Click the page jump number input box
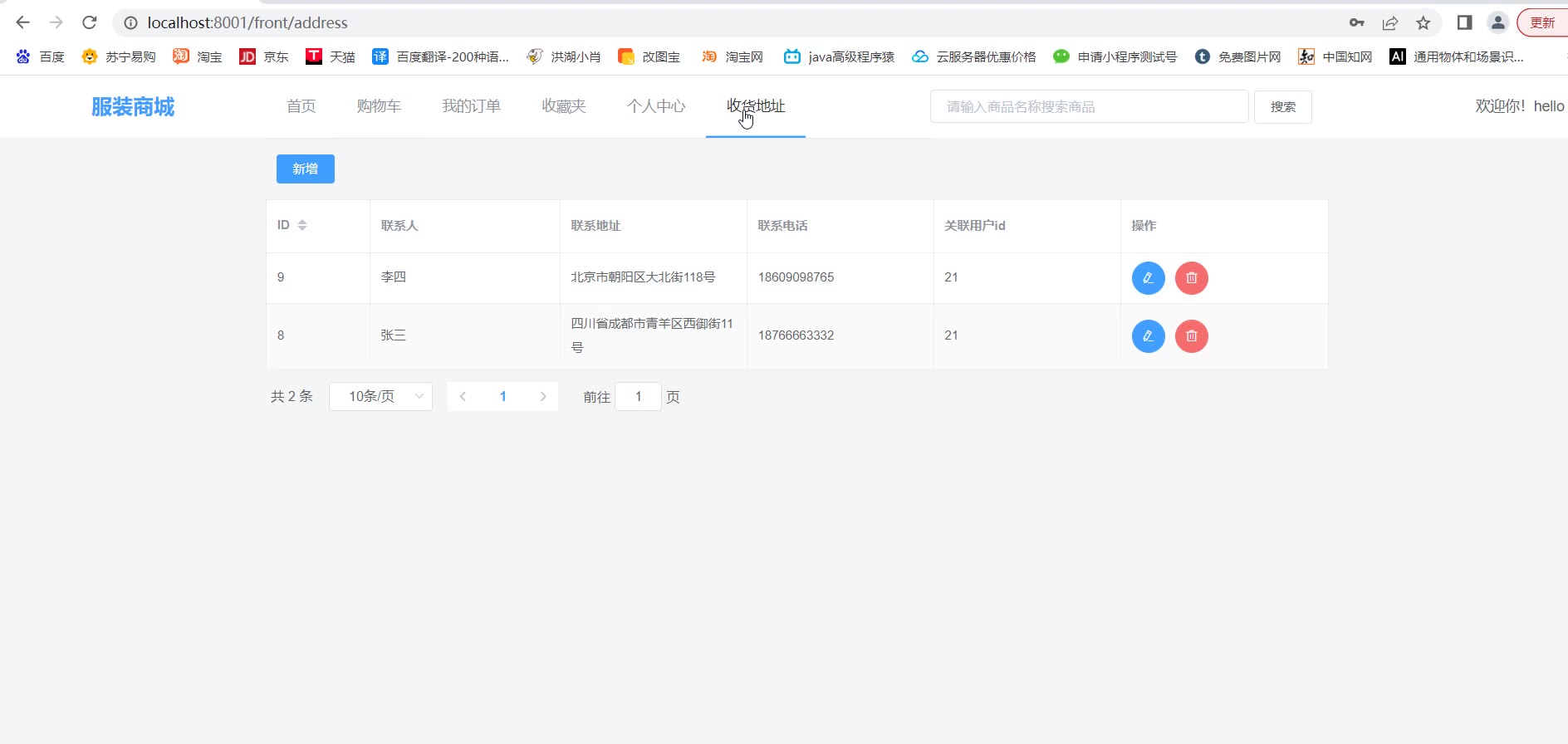 (x=638, y=397)
